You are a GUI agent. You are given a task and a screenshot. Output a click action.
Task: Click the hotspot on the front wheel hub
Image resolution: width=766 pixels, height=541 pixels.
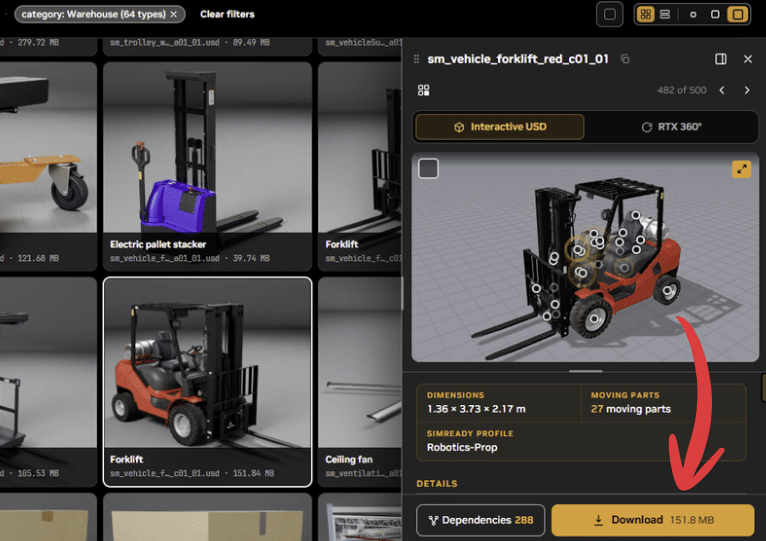594,319
